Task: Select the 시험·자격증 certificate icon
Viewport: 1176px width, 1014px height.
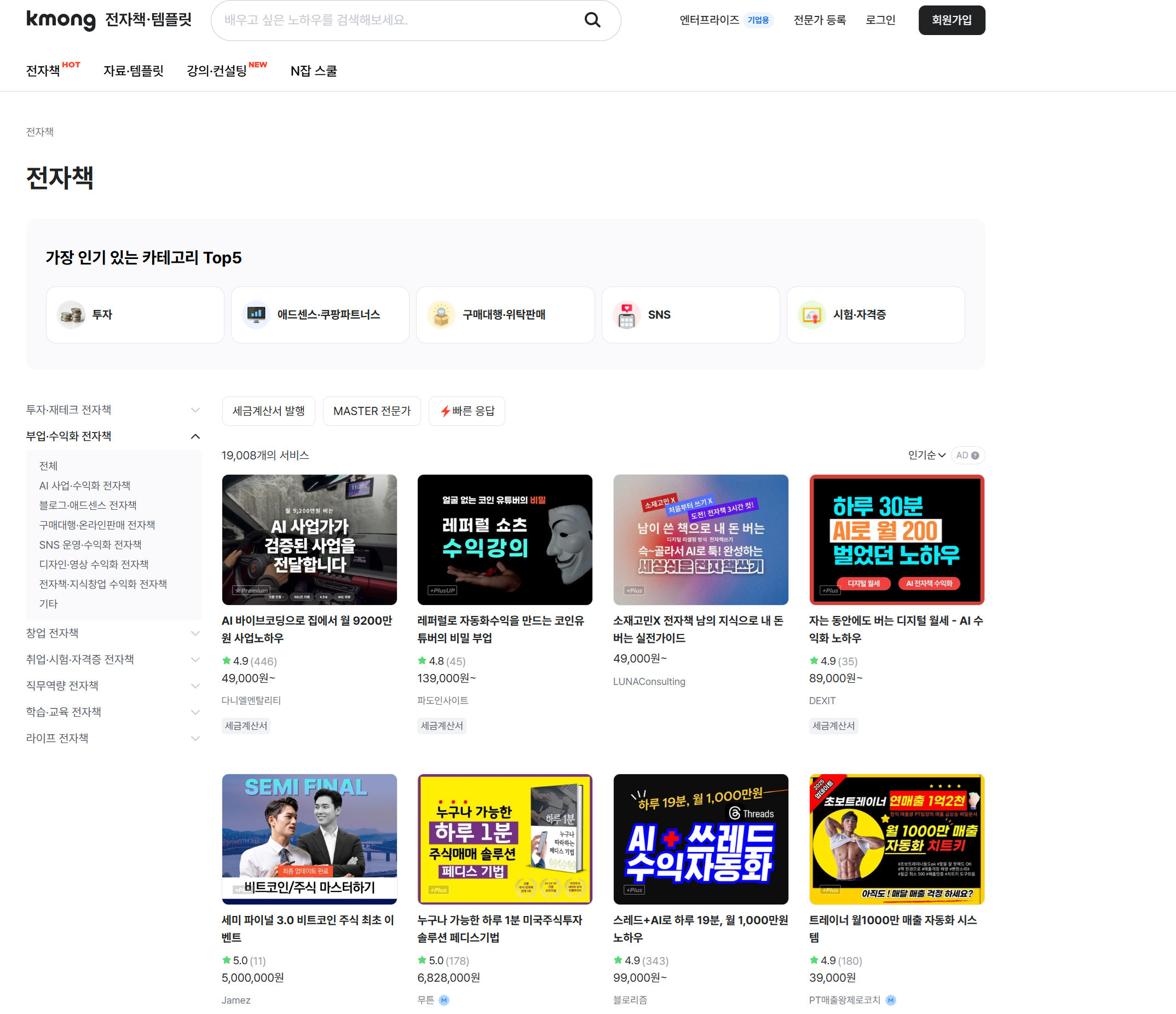Action: click(x=811, y=314)
